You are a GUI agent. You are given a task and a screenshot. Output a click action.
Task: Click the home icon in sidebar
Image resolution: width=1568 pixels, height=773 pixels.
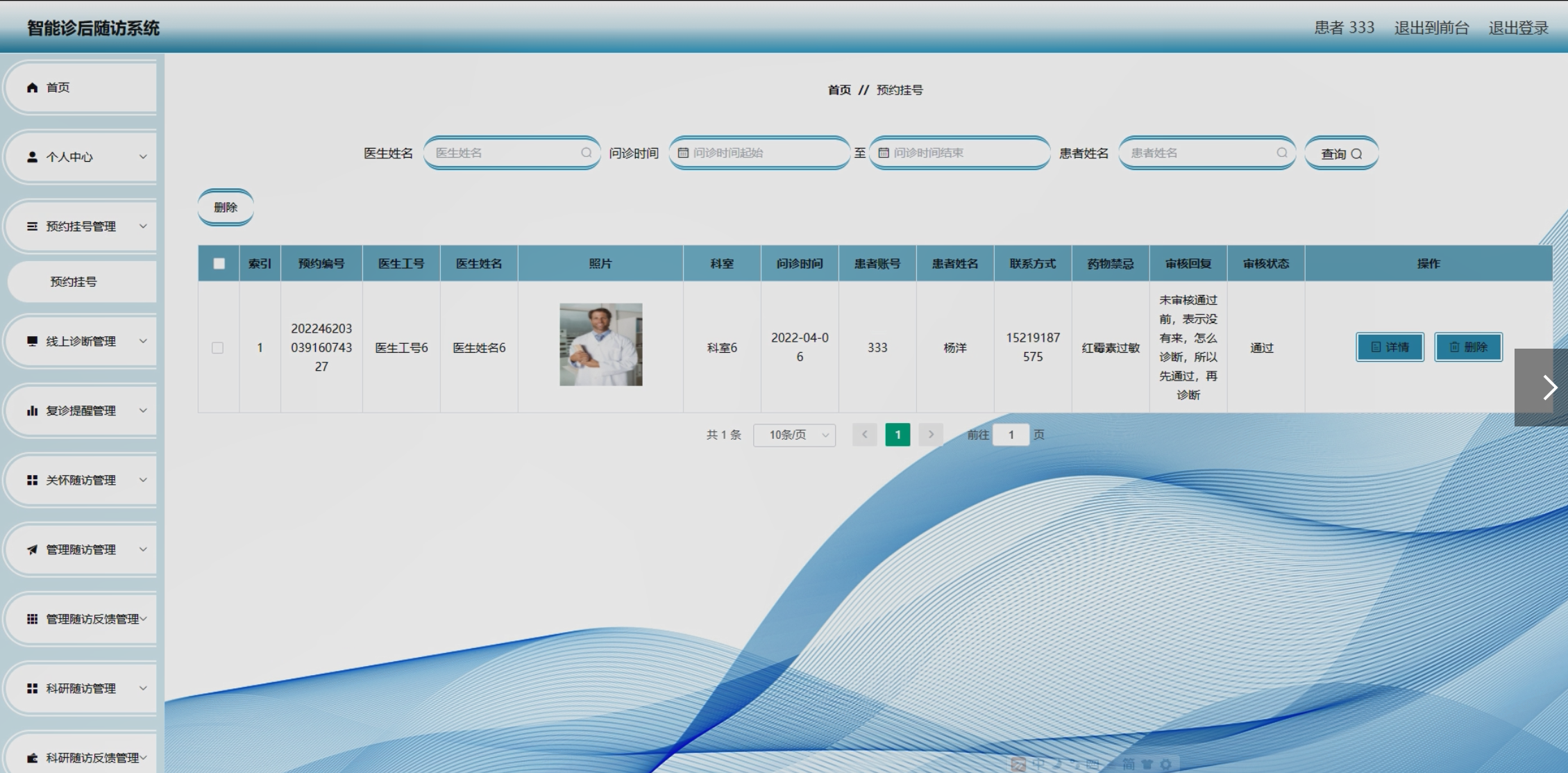click(x=32, y=88)
